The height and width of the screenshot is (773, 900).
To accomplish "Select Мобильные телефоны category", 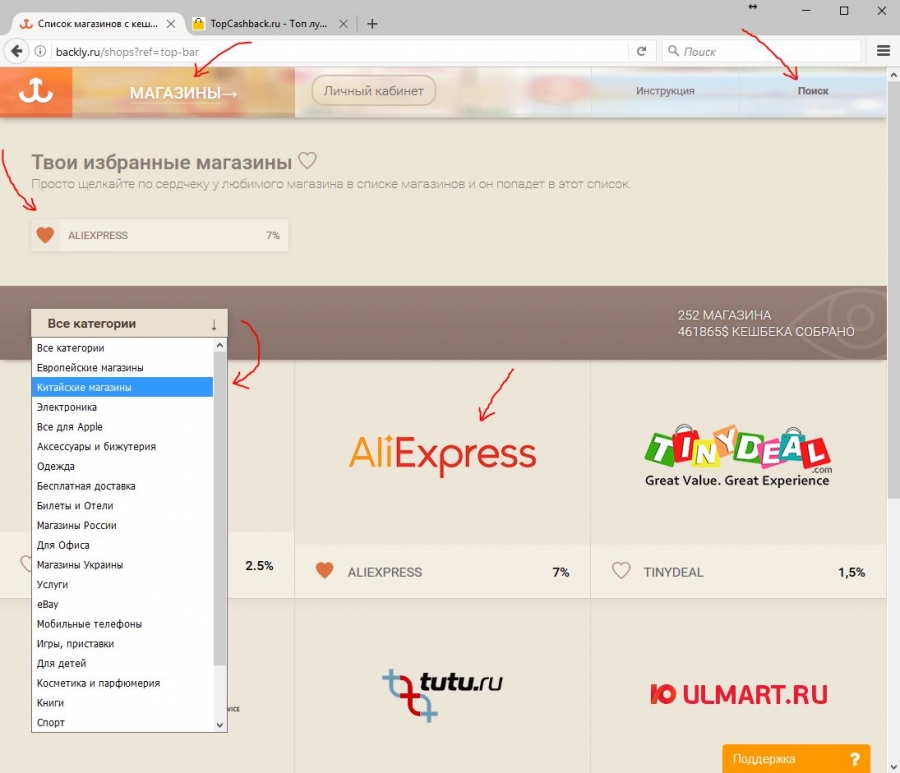I will click(122, 624).
